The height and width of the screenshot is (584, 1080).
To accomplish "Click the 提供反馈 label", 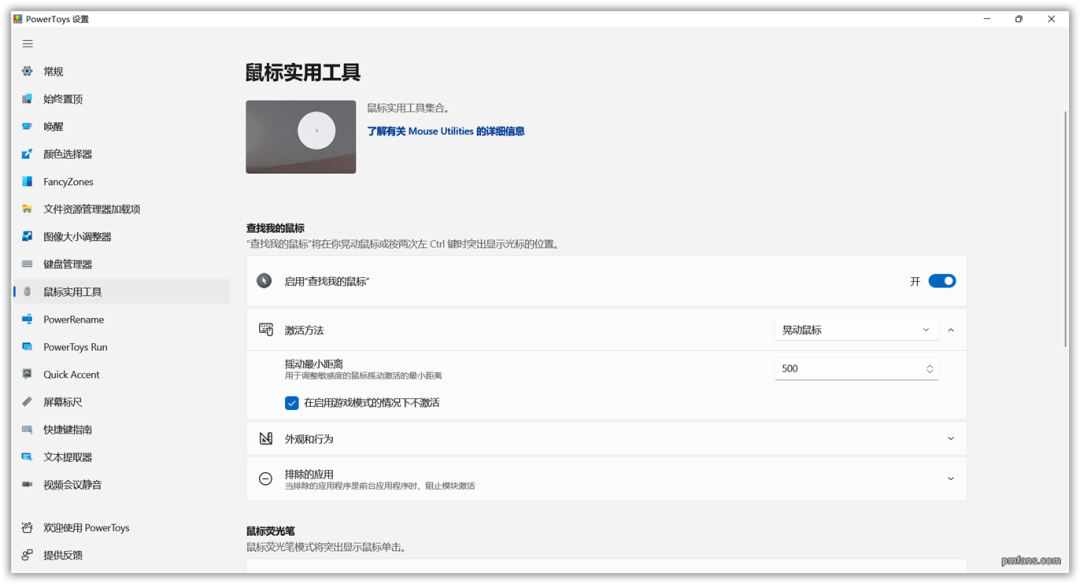I will click(x=63, y=555).
